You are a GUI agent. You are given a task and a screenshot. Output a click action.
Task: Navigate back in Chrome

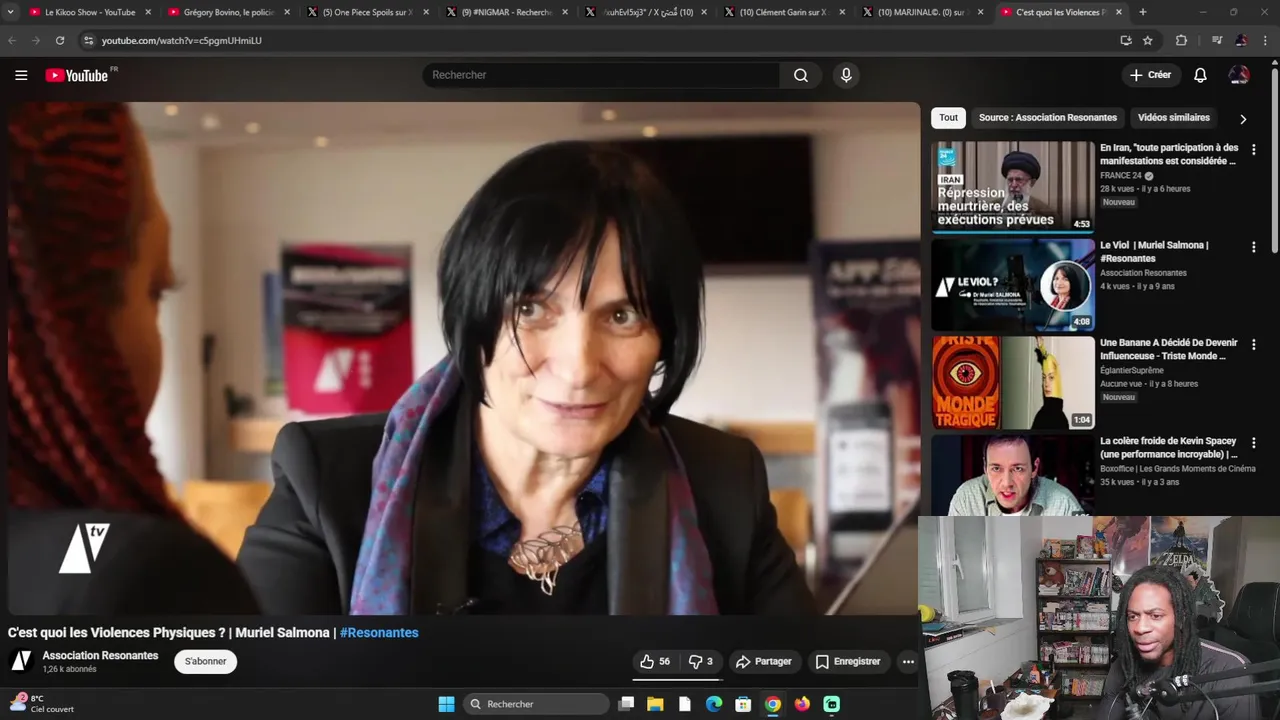tap(12, 40)
